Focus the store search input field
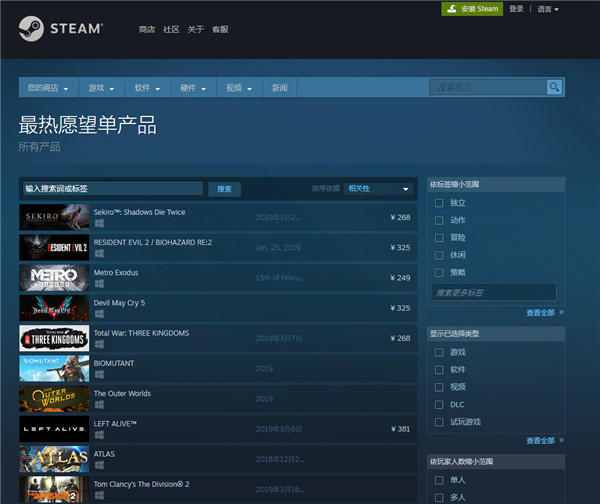 pyautogui.click(x=488, y=88)
